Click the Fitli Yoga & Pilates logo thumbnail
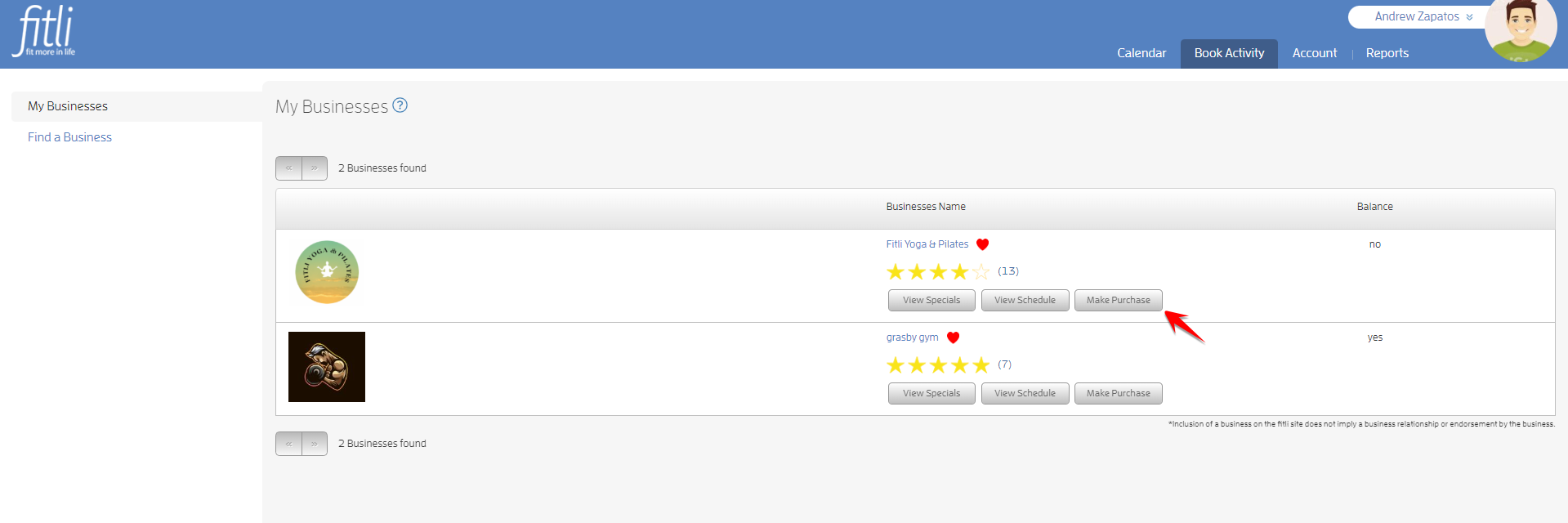Viewport: 1568px width, 523px height. [327, 272]
